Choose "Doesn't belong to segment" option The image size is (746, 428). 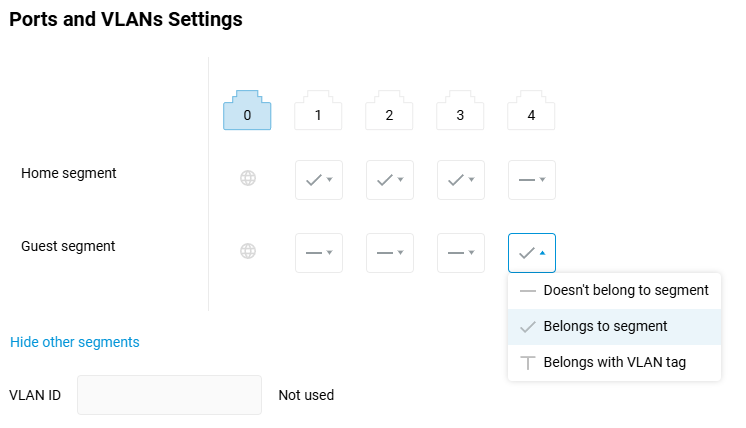614,291
